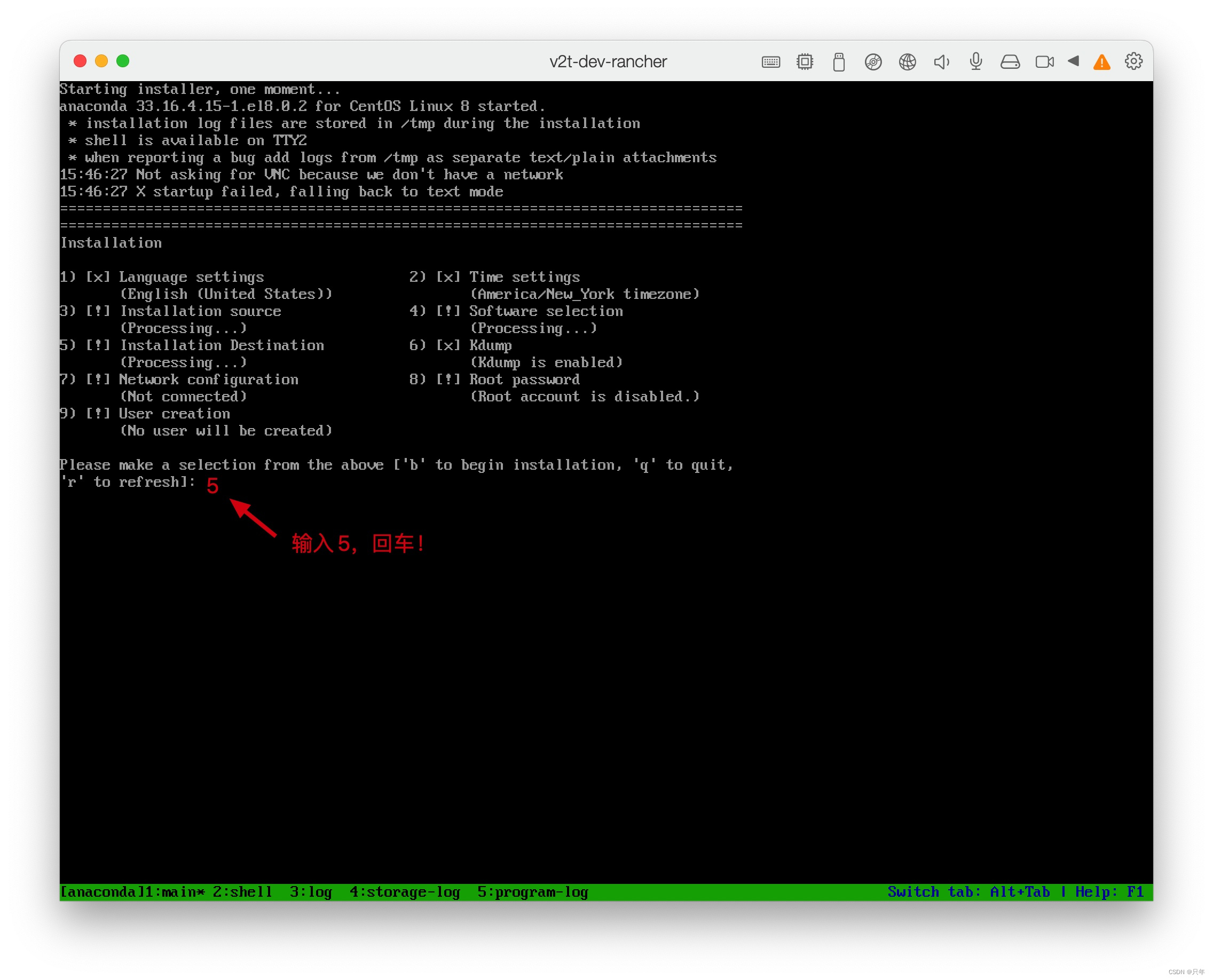Collapse toolbar with the left arrow
This screenshot has height=980, width=1213.
1074,61
